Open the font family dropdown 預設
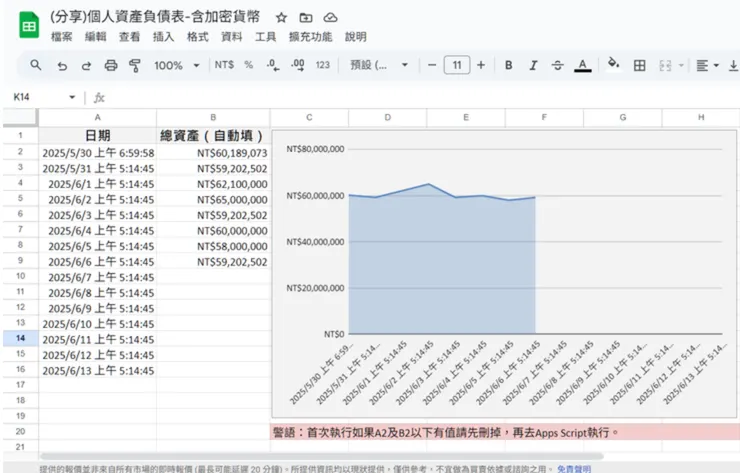The height and width of the screenshot is (473, 740). pyautogui.click(x=379, y=65)
